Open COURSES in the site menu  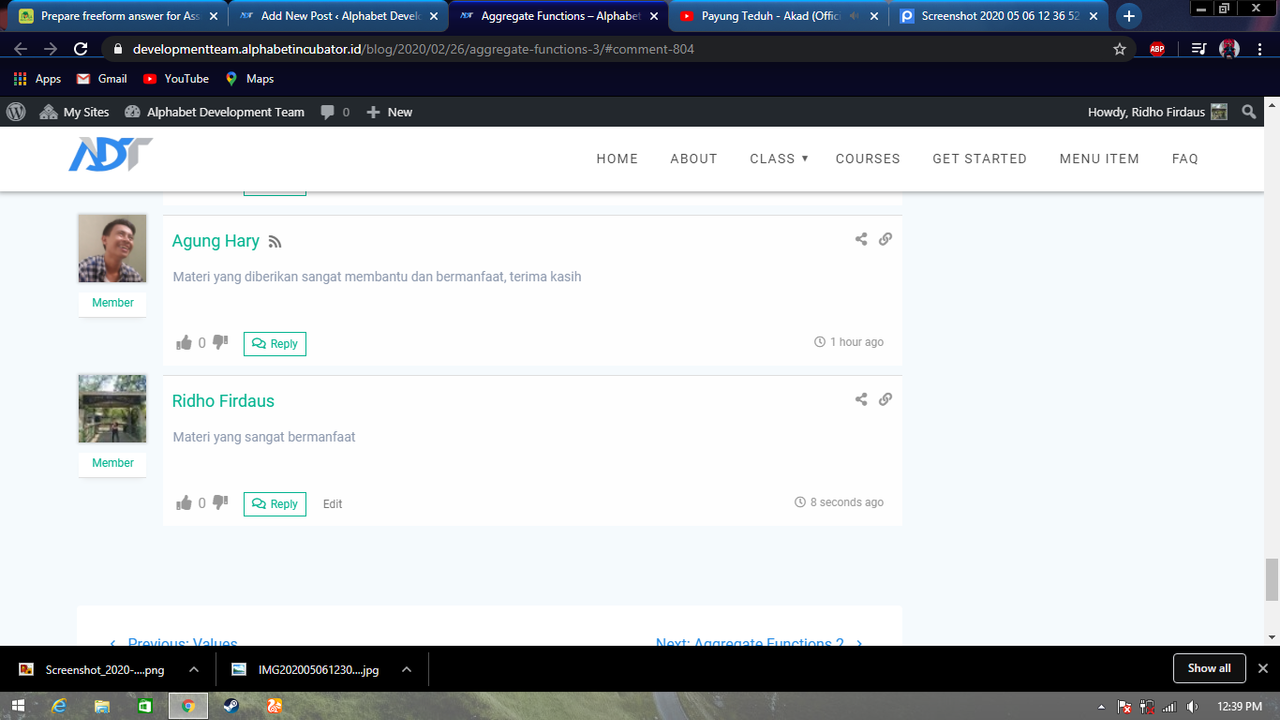[868, 159]
